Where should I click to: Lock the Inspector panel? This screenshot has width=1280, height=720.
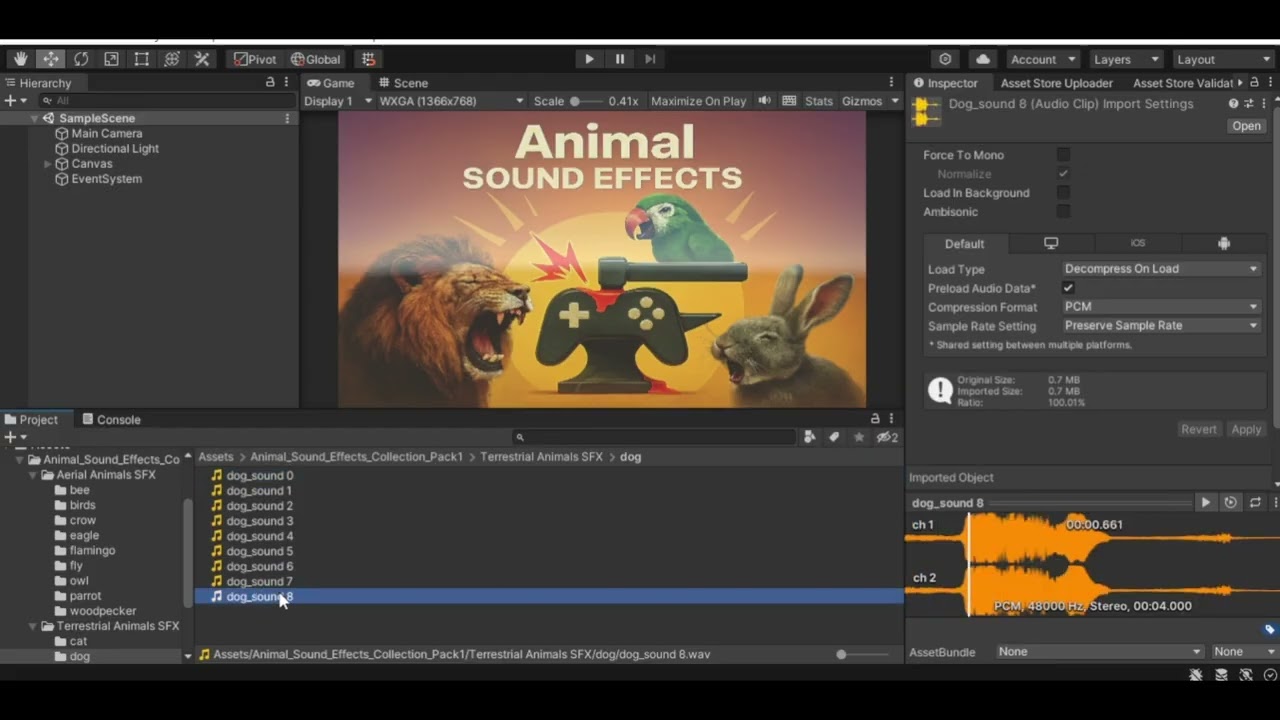point(1254,82)
